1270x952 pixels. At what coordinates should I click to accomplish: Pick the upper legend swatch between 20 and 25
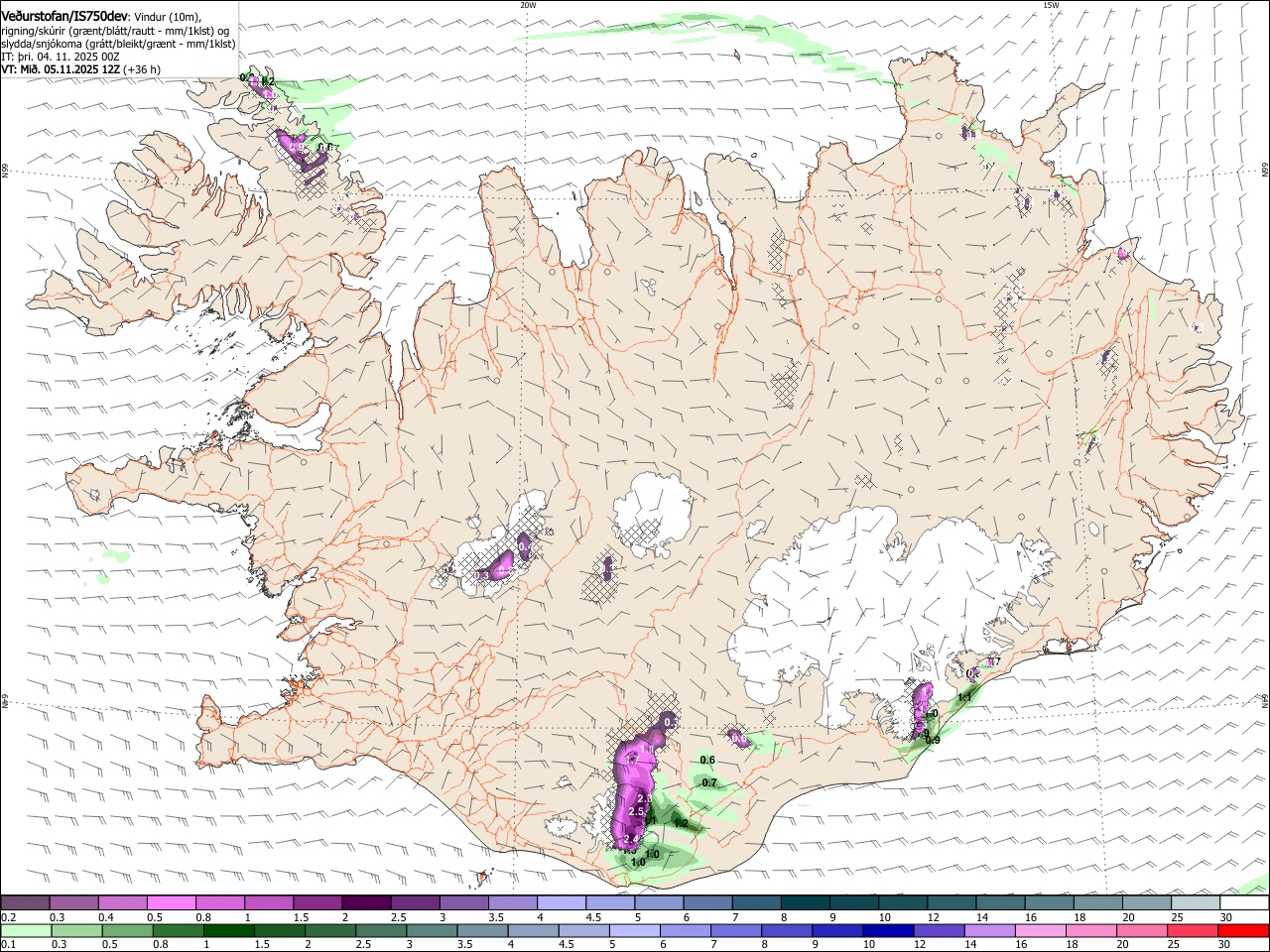[1147, 902]
